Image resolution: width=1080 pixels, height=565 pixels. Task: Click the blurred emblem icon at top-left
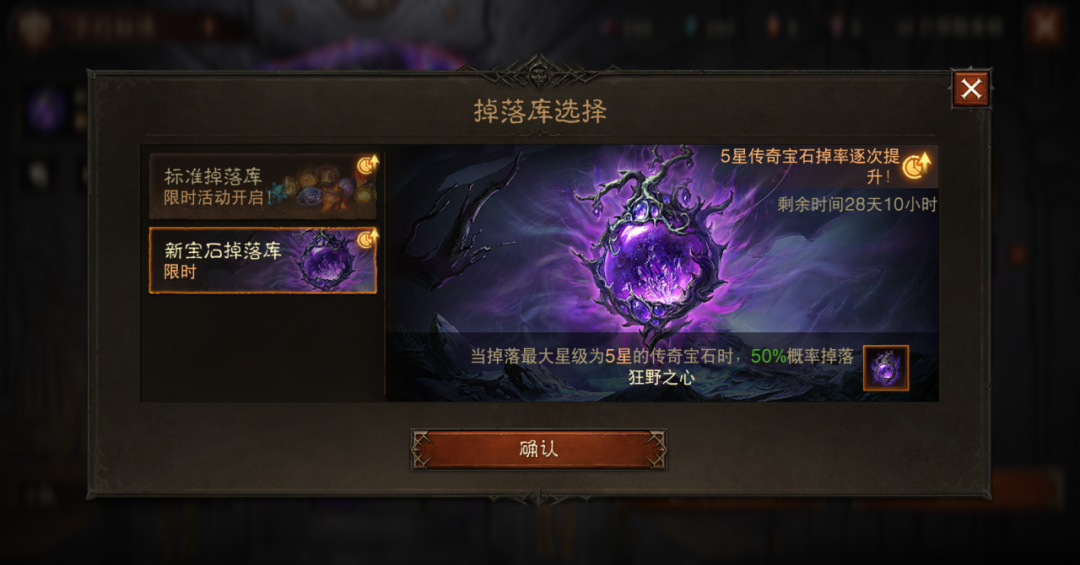34,29
